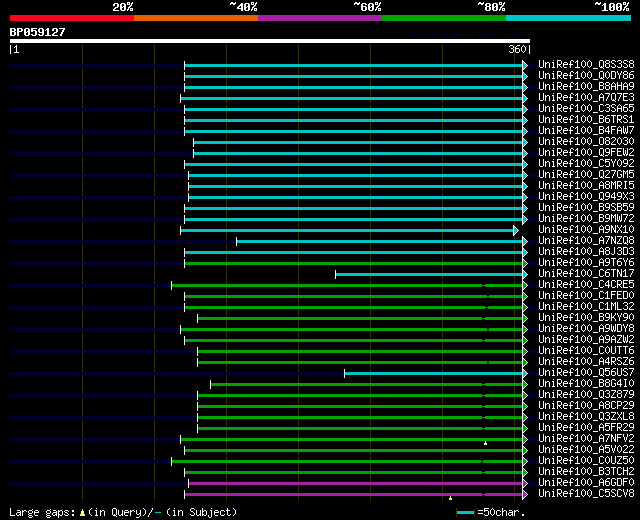Select label UniRef100_A6GDF0
640x520 pixels.
click(x=586, y=483)
